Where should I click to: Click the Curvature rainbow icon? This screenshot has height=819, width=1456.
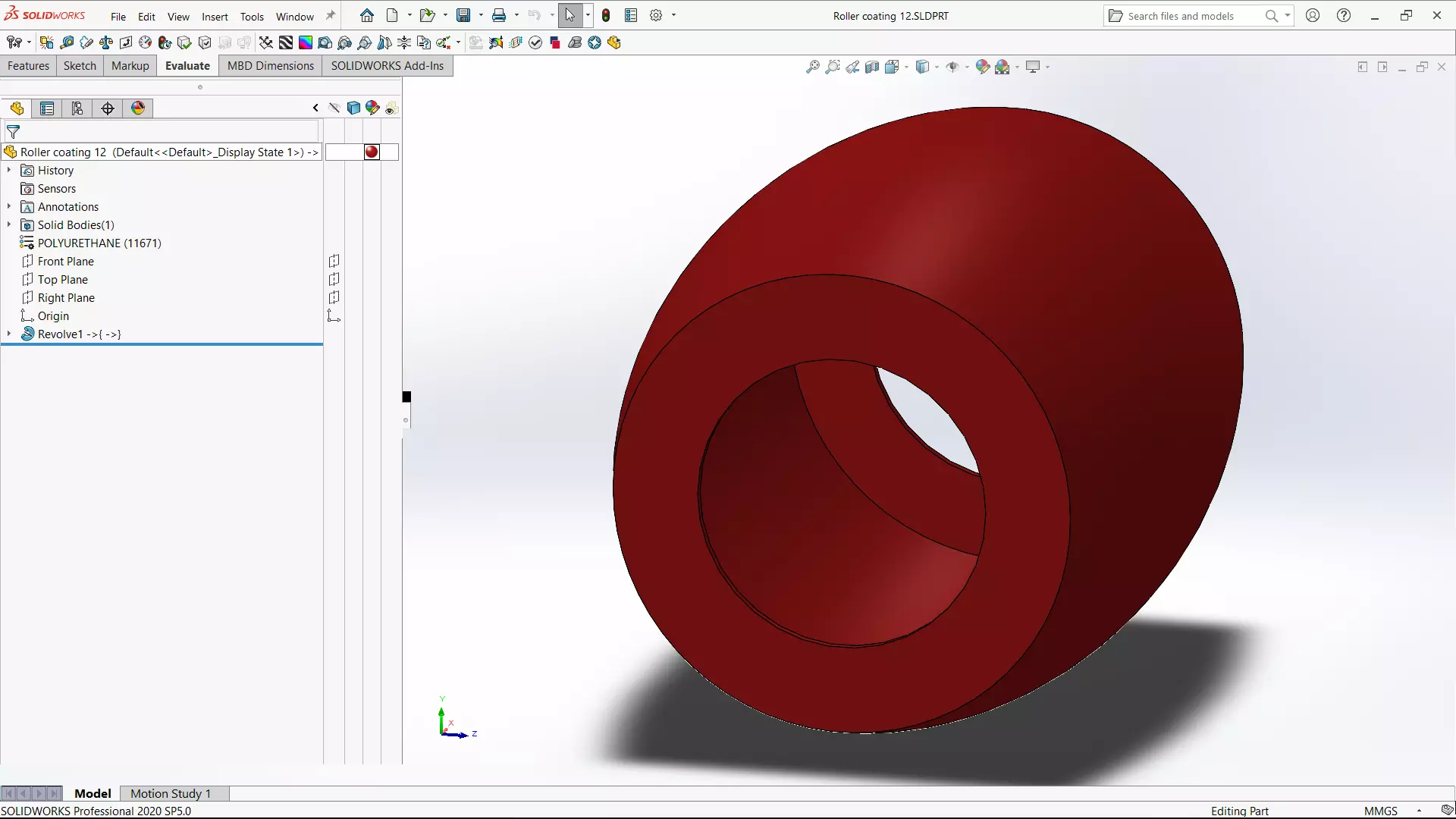click(306, 42)
